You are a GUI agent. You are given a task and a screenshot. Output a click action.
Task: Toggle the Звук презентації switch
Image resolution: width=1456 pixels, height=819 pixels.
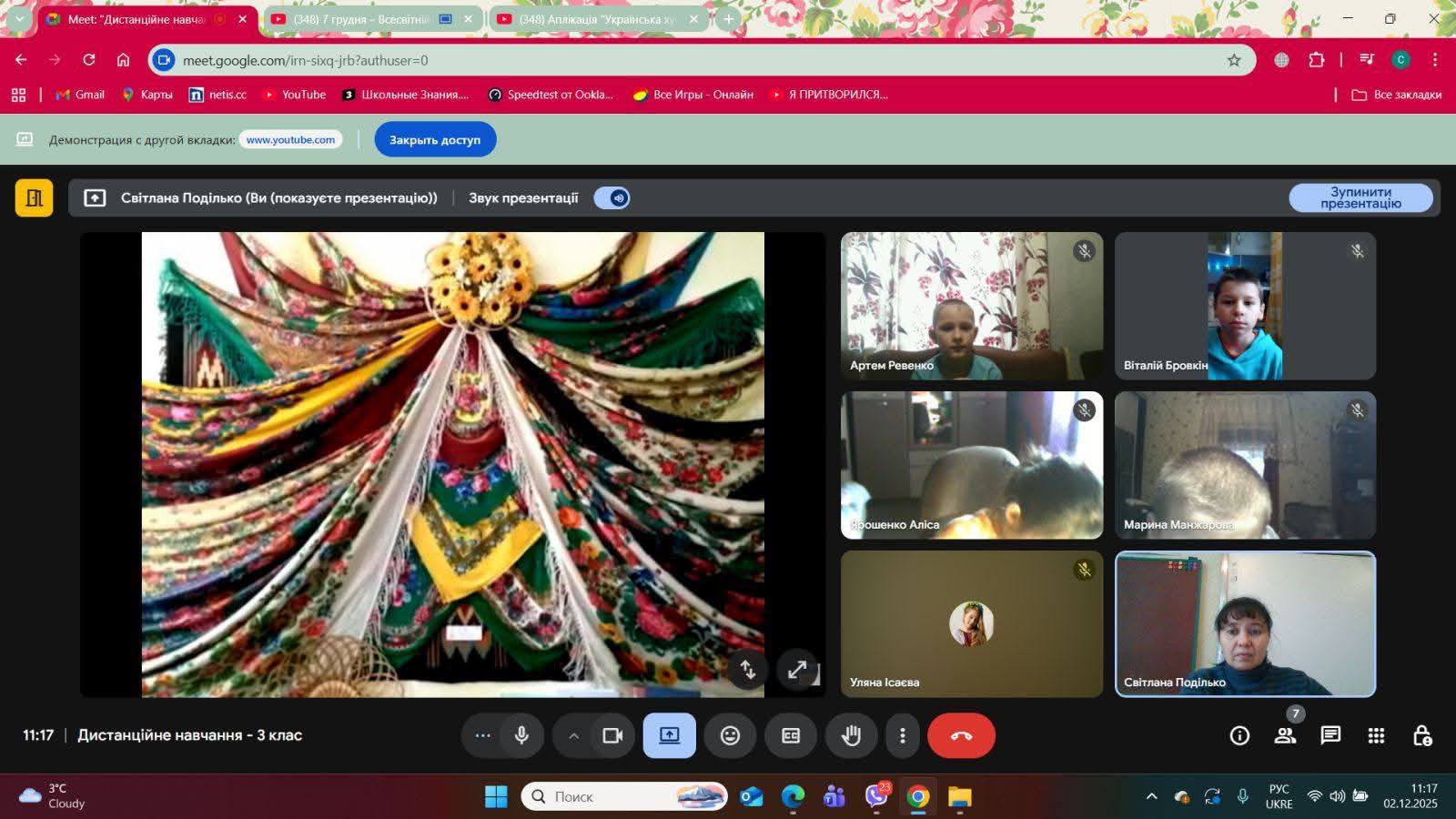point(612,198)
